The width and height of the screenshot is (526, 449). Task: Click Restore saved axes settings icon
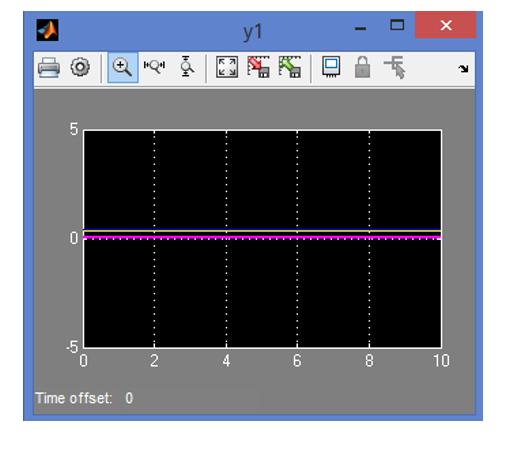pyautogui.click(x=290, y=67)
